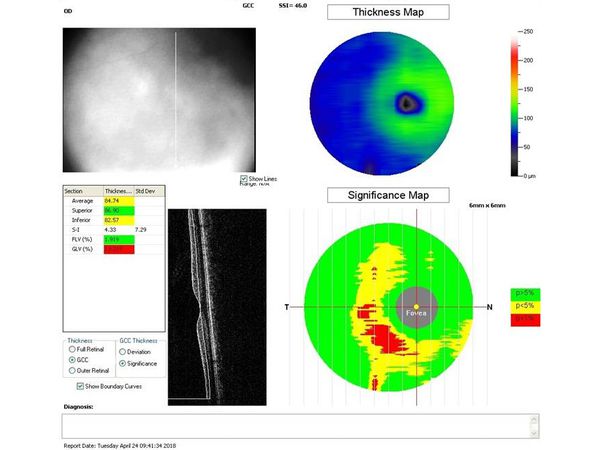Click the Section column header
The height and width of the screenshot is (450, 600).
(82, 190)
